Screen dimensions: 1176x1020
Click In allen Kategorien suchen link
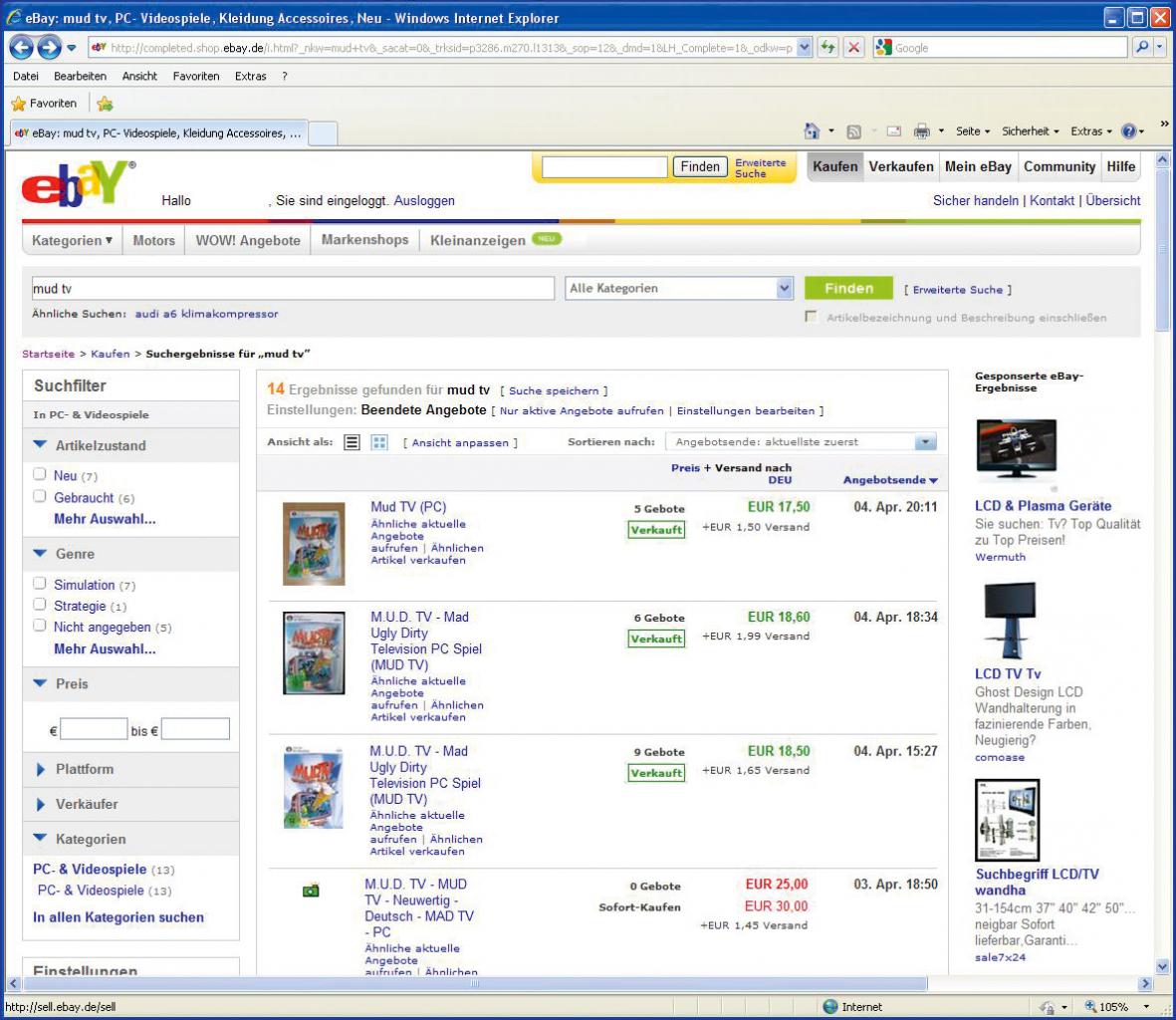(x=118, y=917)
